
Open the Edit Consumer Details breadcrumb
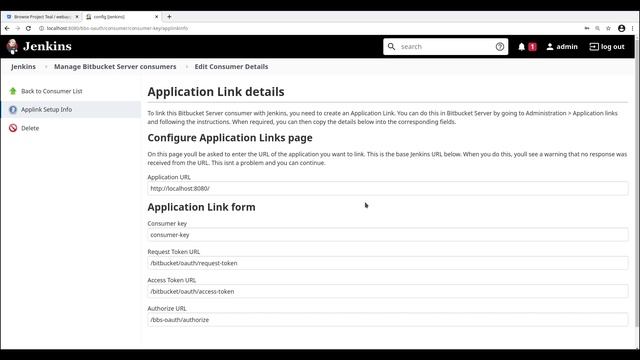pos(231,67)
